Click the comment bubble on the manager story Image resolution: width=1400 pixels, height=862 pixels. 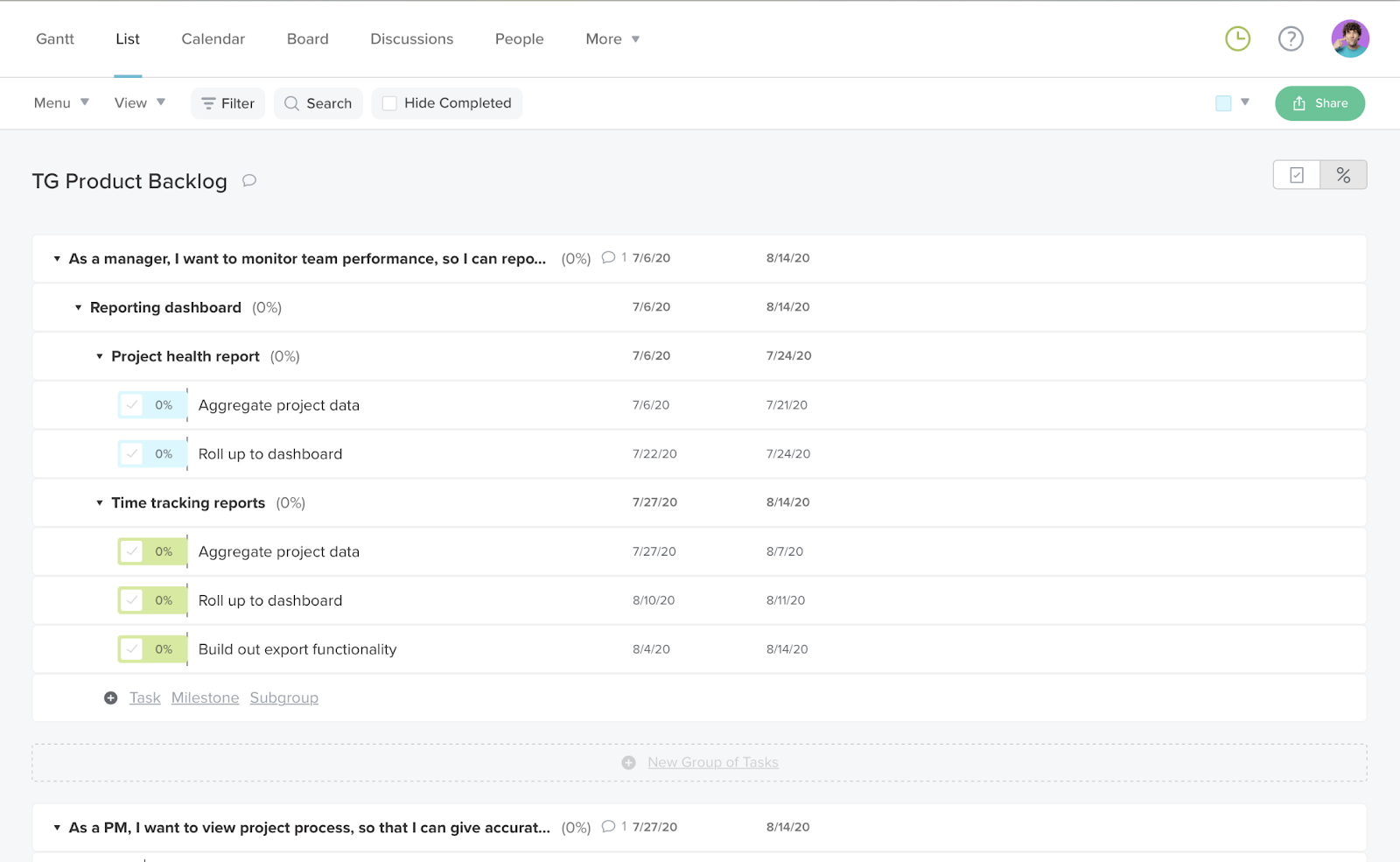(x=608, y=258)
